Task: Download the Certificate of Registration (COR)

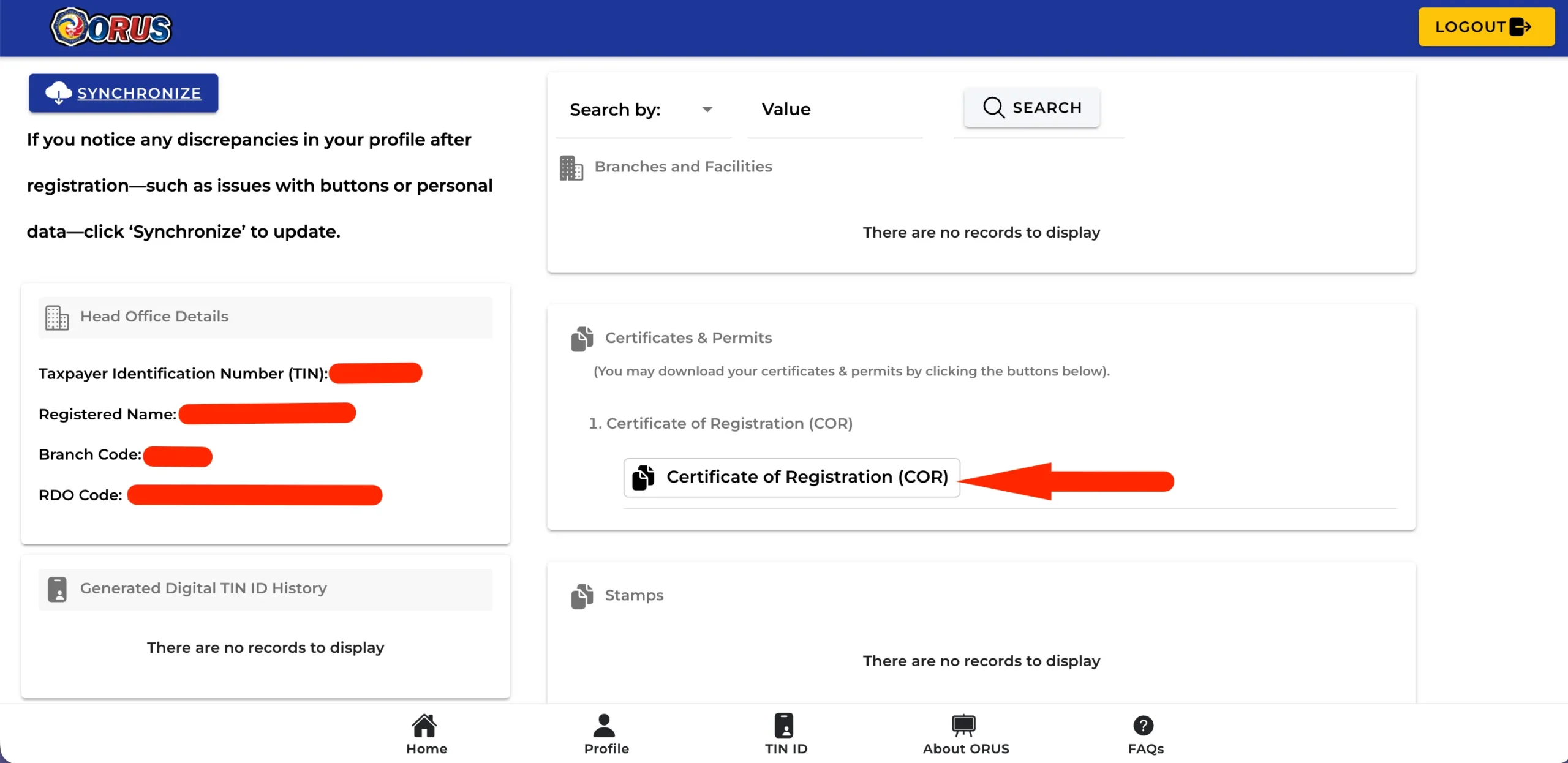Action: point(791,477)
